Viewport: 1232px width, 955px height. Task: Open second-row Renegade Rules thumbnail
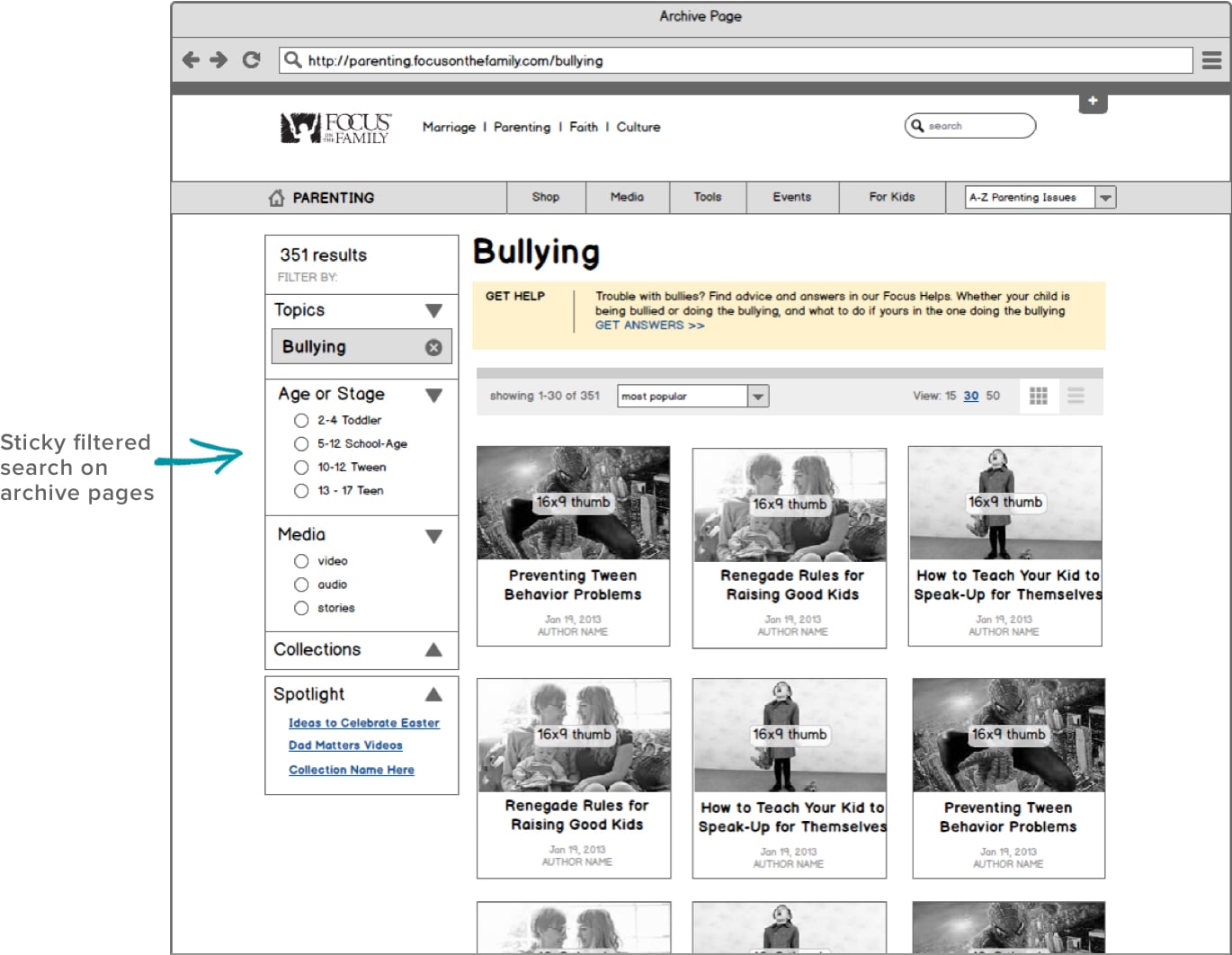pyautogui.click(x=574, y=735)
